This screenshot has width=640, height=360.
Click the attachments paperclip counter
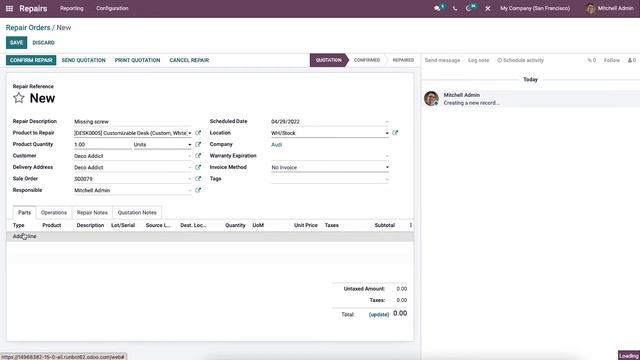[x=591, y=60]
